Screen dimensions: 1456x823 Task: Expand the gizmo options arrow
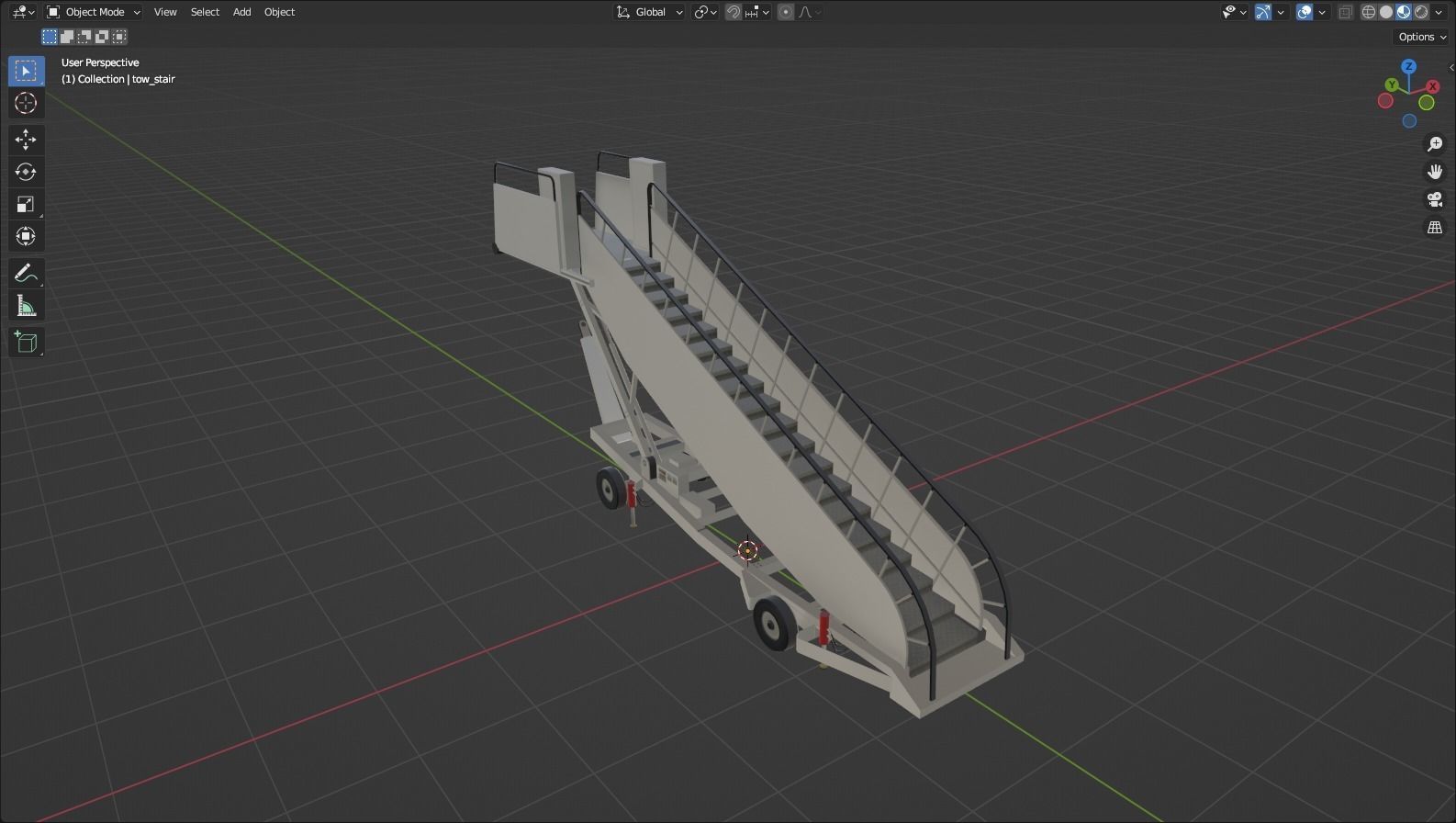point(1280,12)
